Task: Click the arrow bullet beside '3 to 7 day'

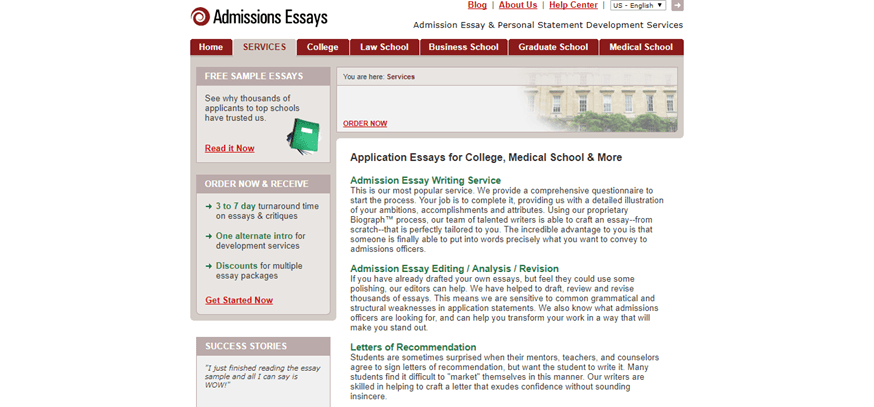Action: point(208,206)
